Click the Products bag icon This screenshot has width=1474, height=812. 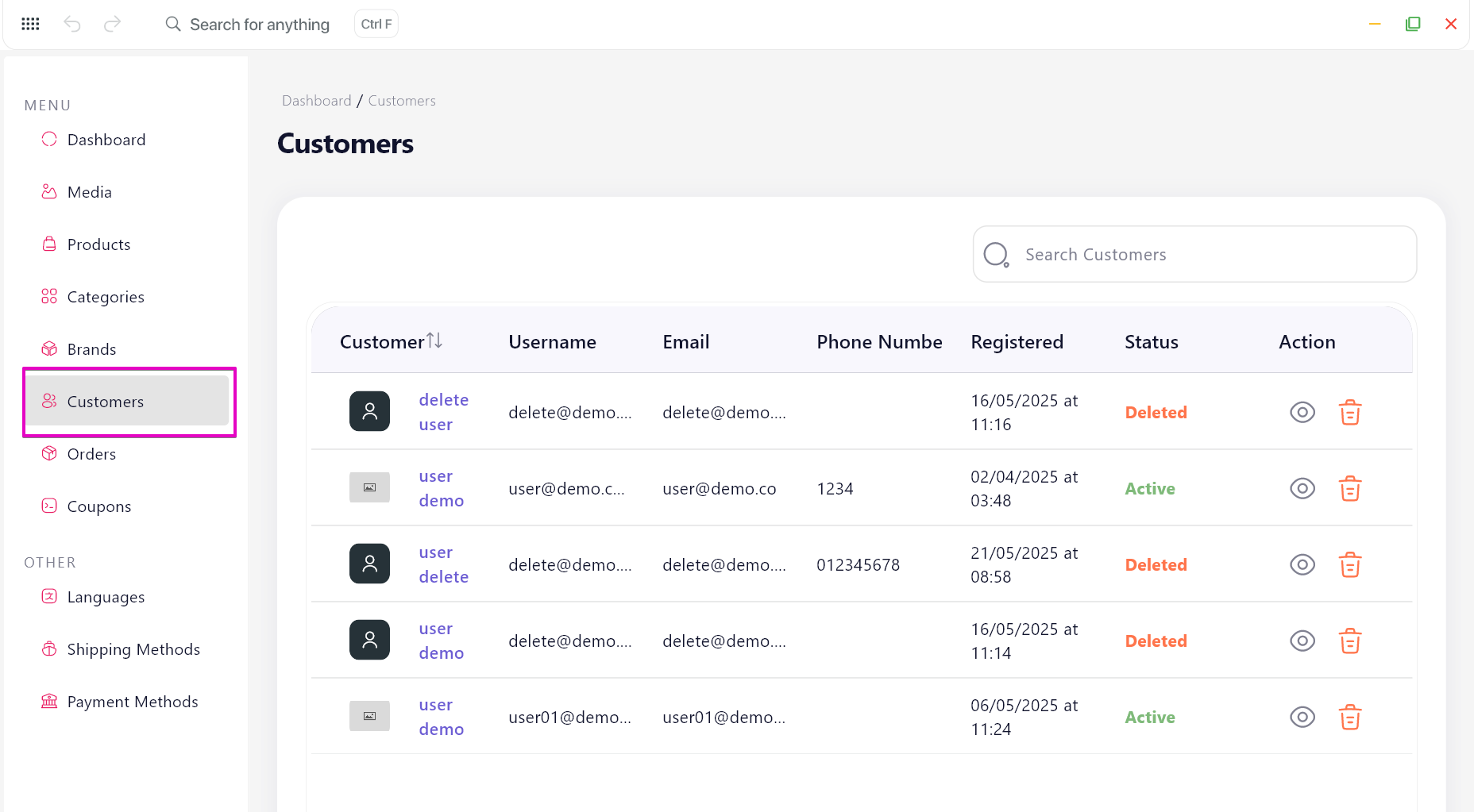point(49,244)
